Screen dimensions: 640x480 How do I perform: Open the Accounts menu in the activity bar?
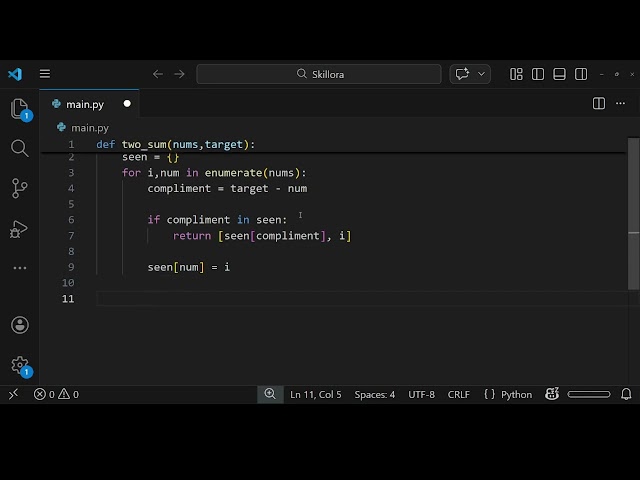click(20, 325)
